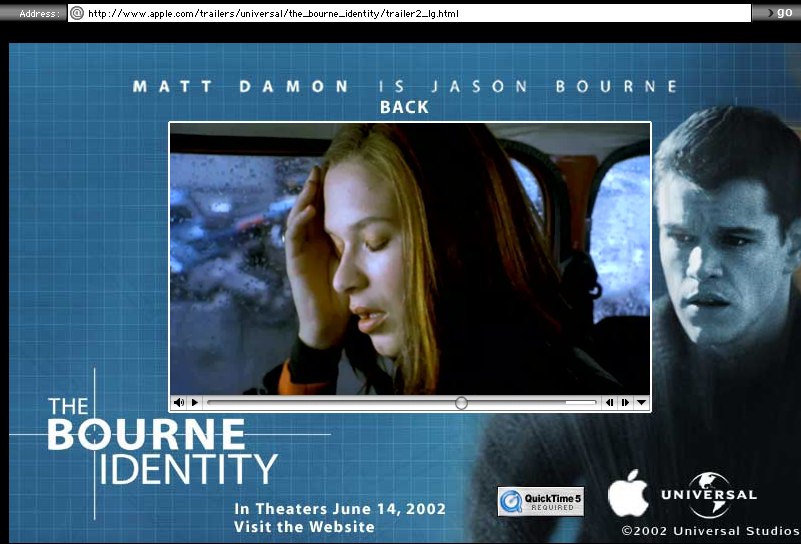Open the Visit the Website link
Viewport: 801px width, 544px height.
click(304, 527)
